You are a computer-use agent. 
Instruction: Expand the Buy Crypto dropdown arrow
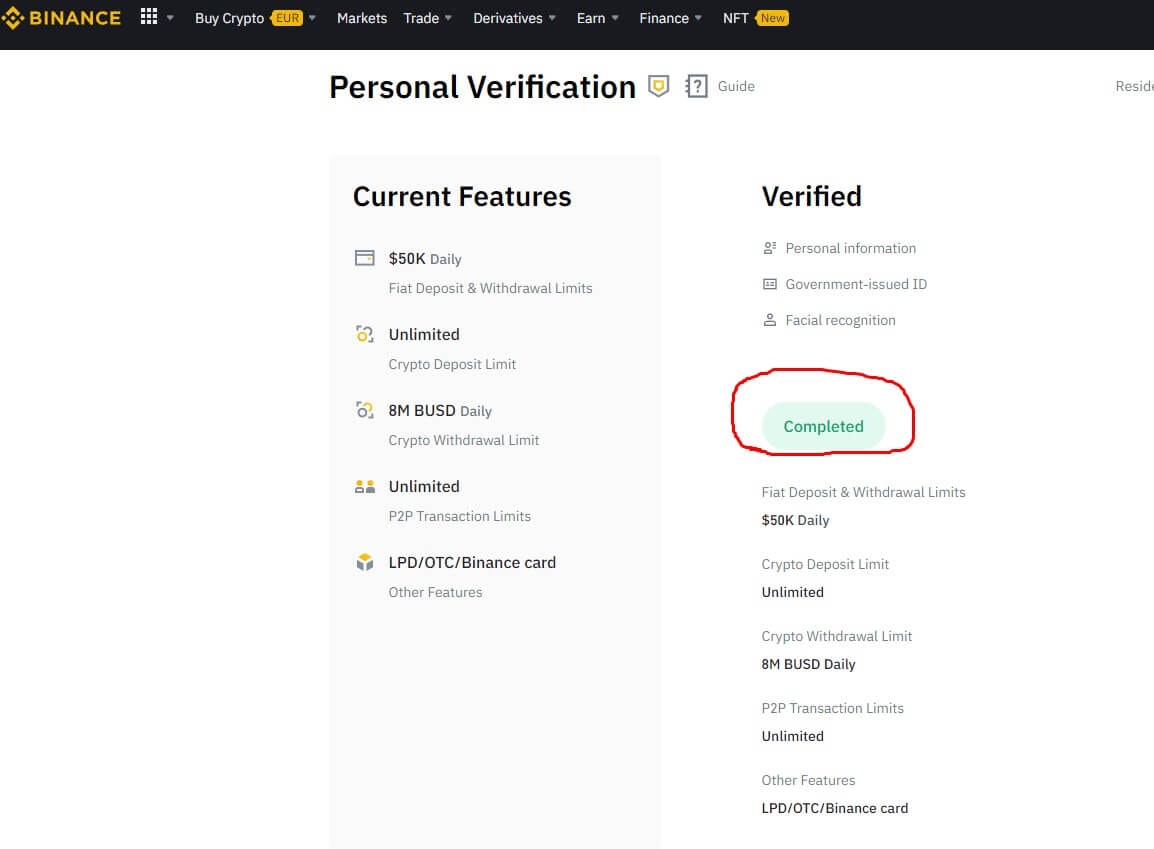(x=312, y=18)
